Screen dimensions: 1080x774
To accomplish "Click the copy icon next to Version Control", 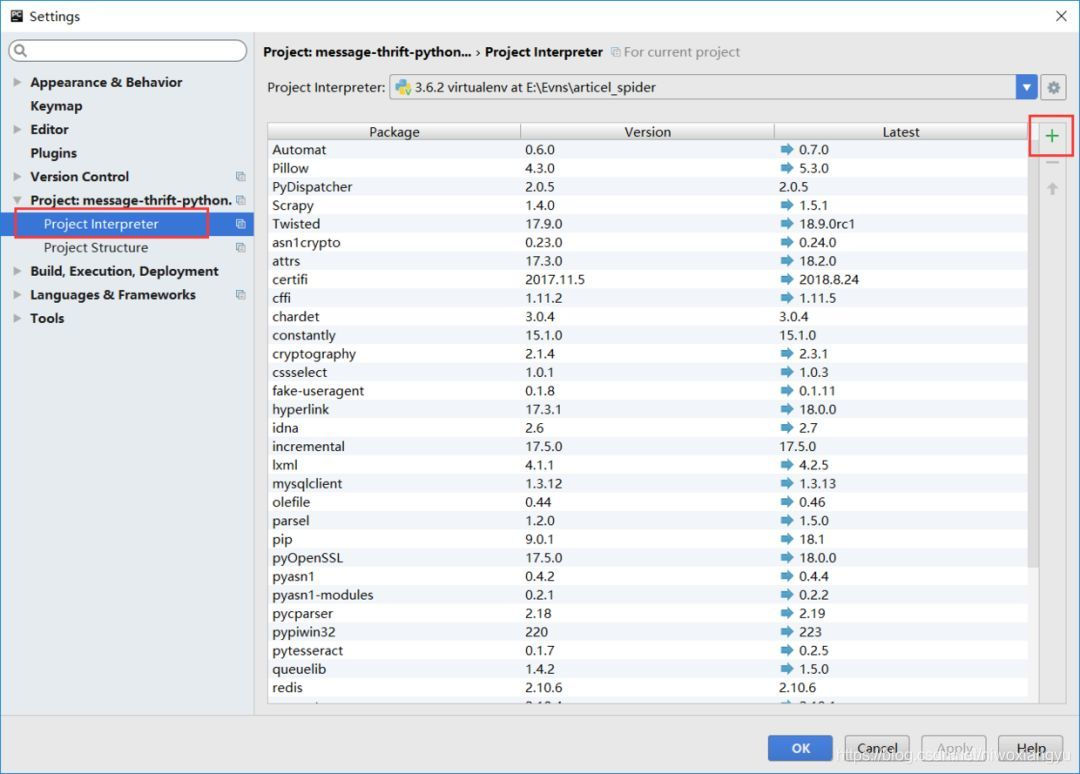I will [x=240, y=176].
